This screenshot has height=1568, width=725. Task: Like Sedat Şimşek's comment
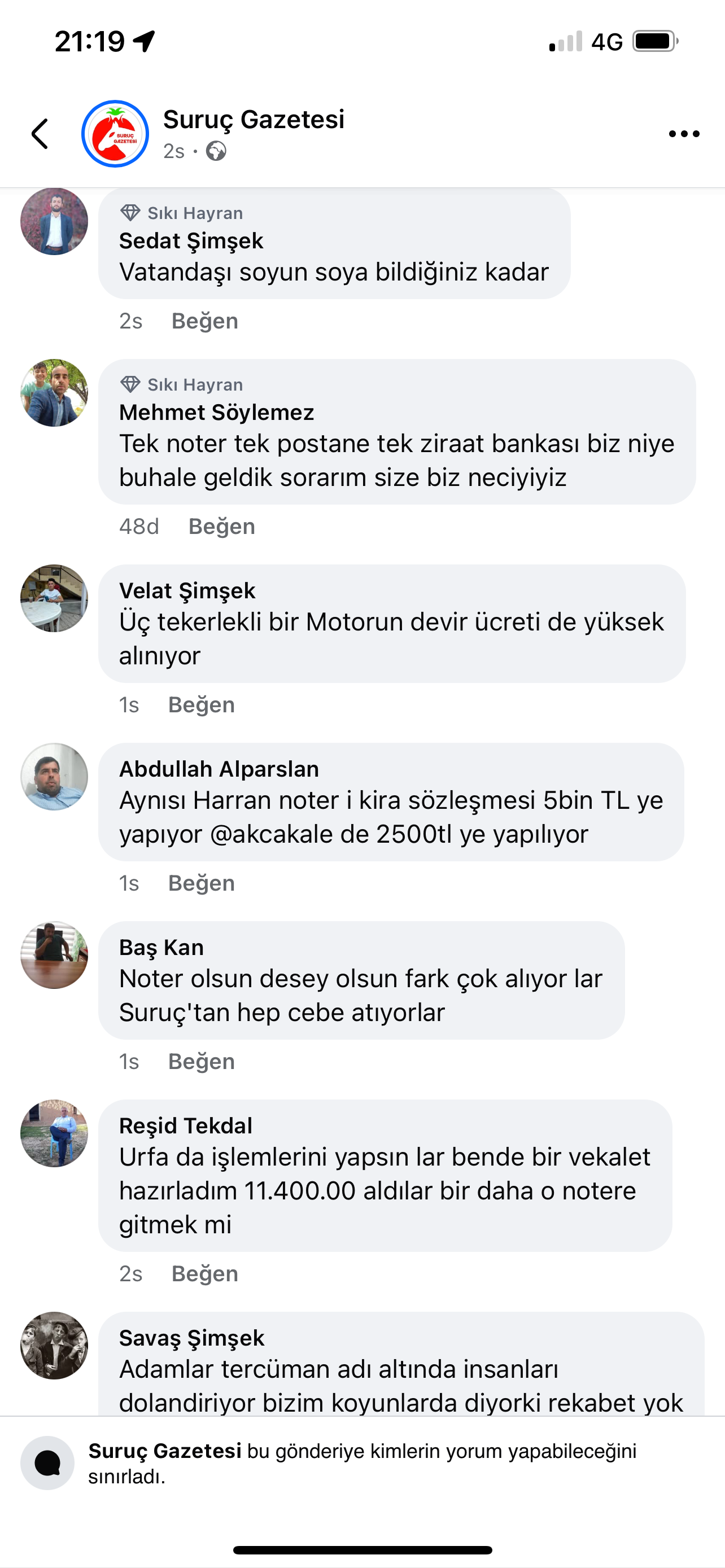[204, 321]
